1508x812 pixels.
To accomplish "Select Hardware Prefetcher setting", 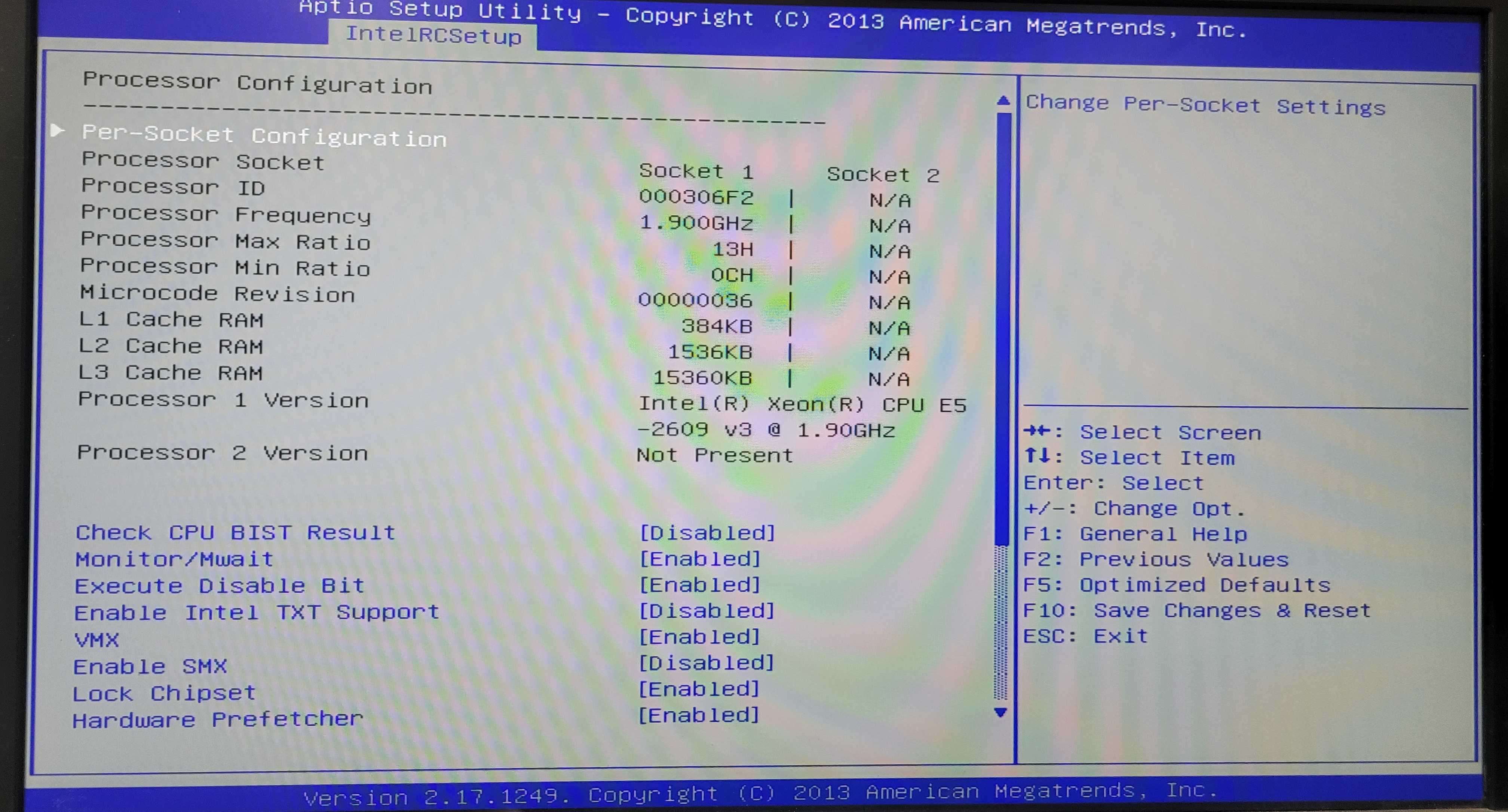I will (218, 719).
